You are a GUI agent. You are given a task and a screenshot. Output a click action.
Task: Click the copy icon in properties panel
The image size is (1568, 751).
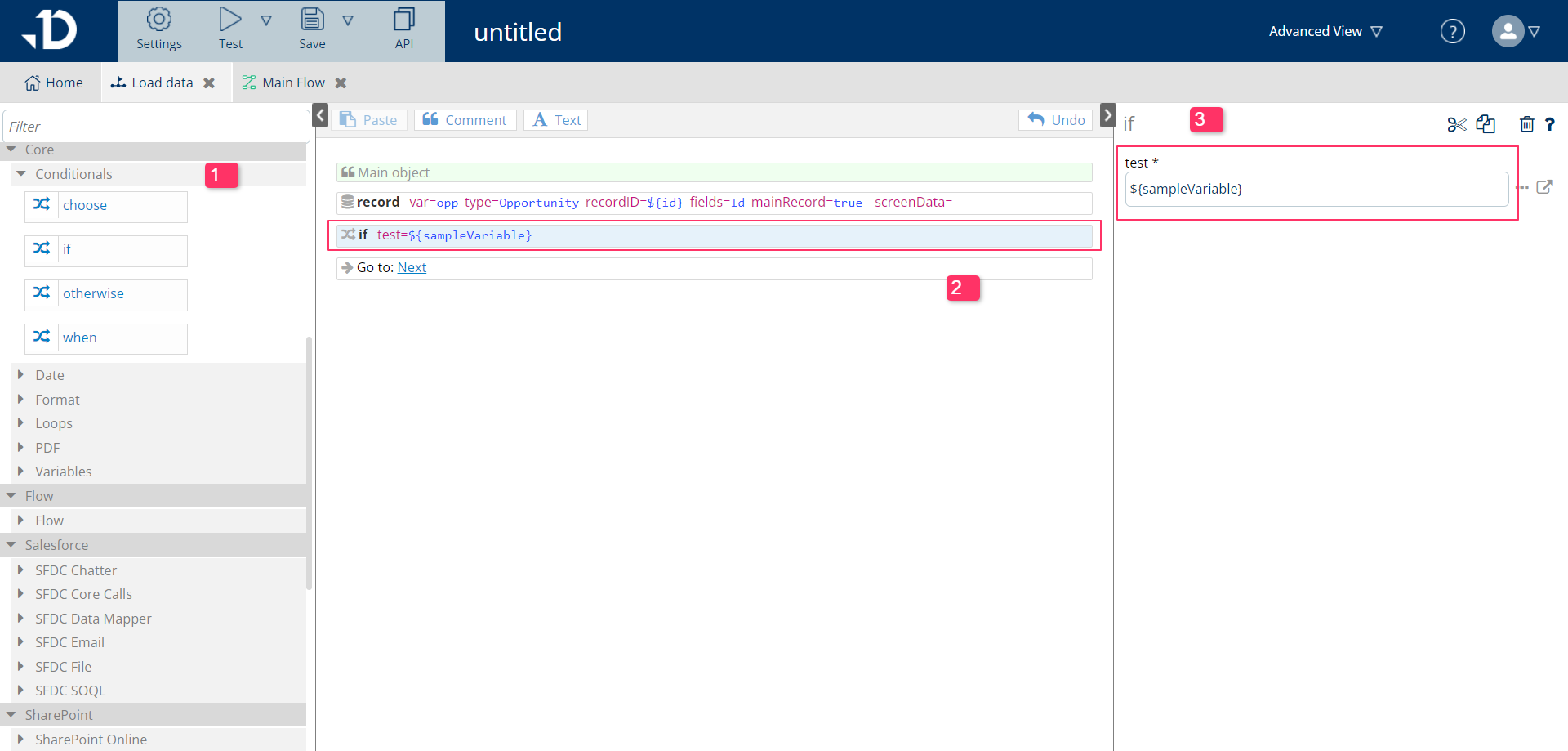(x=1486, y=124)
